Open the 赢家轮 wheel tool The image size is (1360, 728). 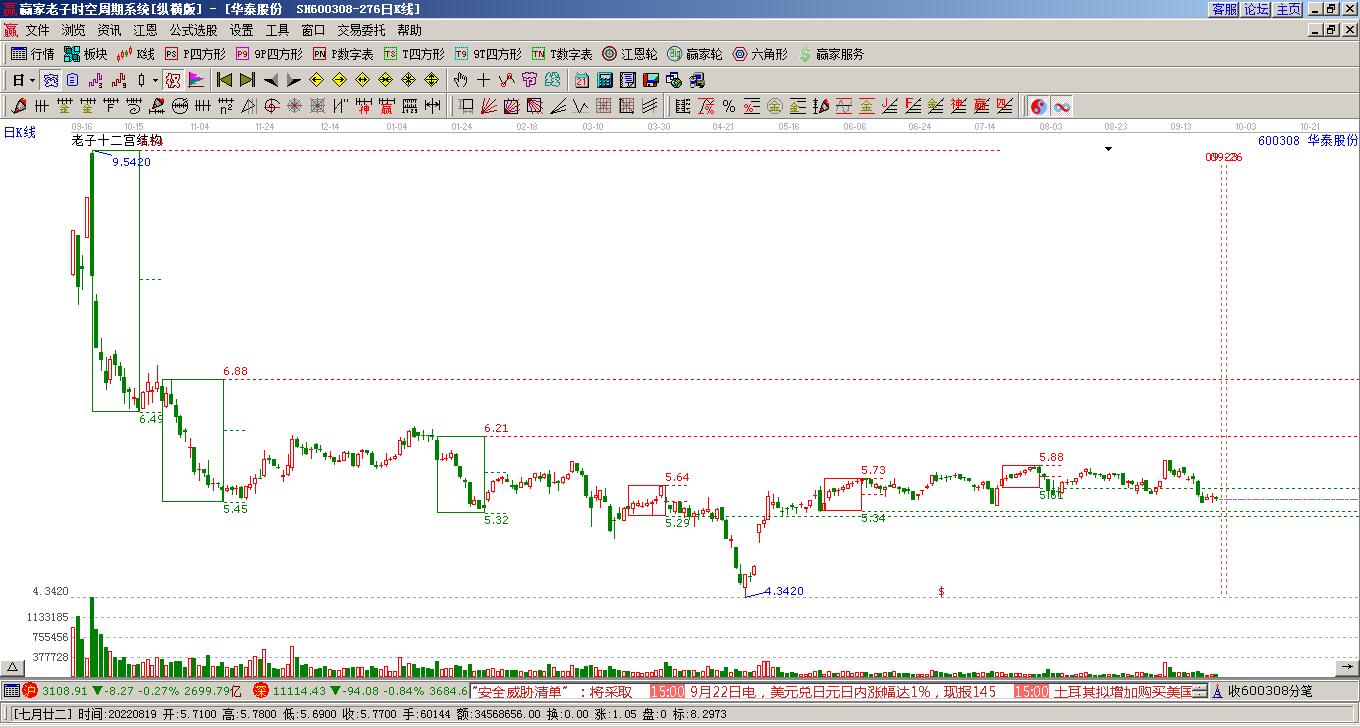click(695, 54)
